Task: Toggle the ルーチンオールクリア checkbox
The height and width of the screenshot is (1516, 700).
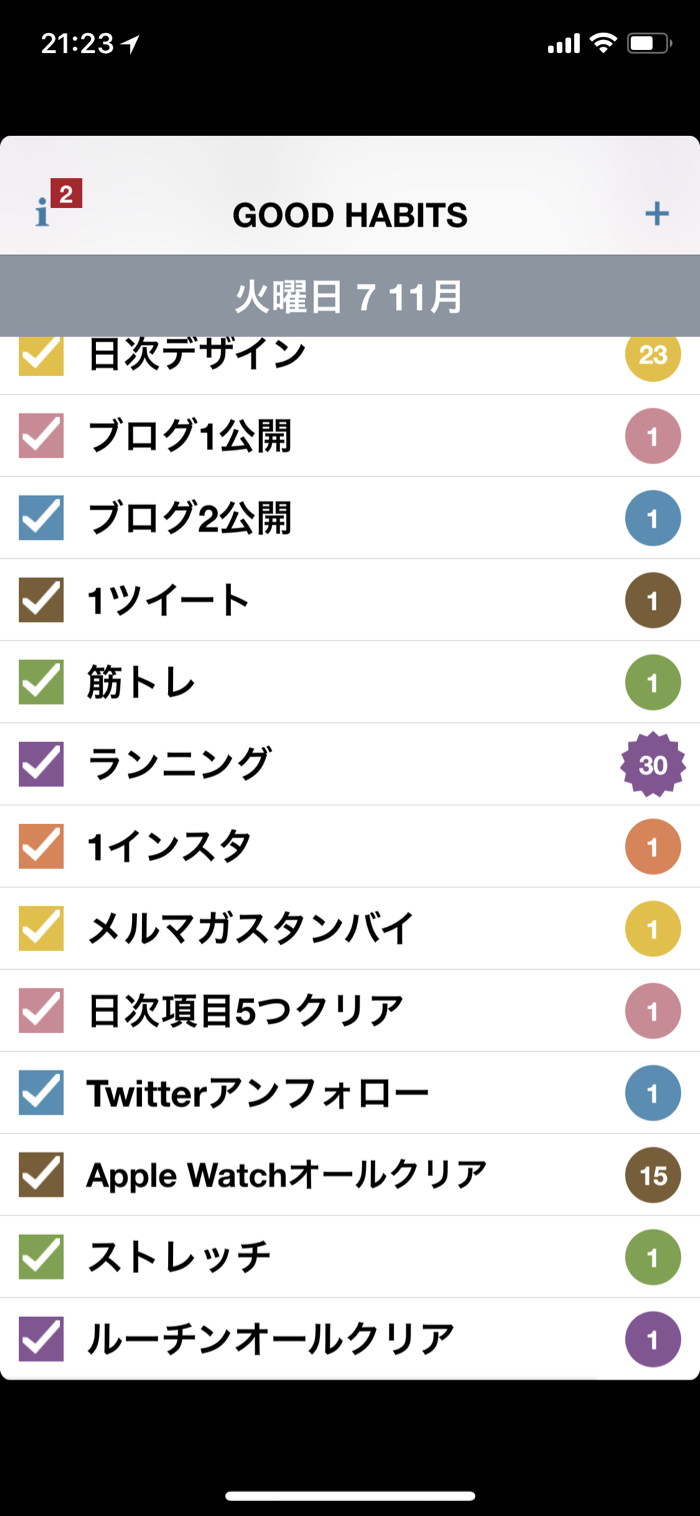Action: click(41, 1339)
